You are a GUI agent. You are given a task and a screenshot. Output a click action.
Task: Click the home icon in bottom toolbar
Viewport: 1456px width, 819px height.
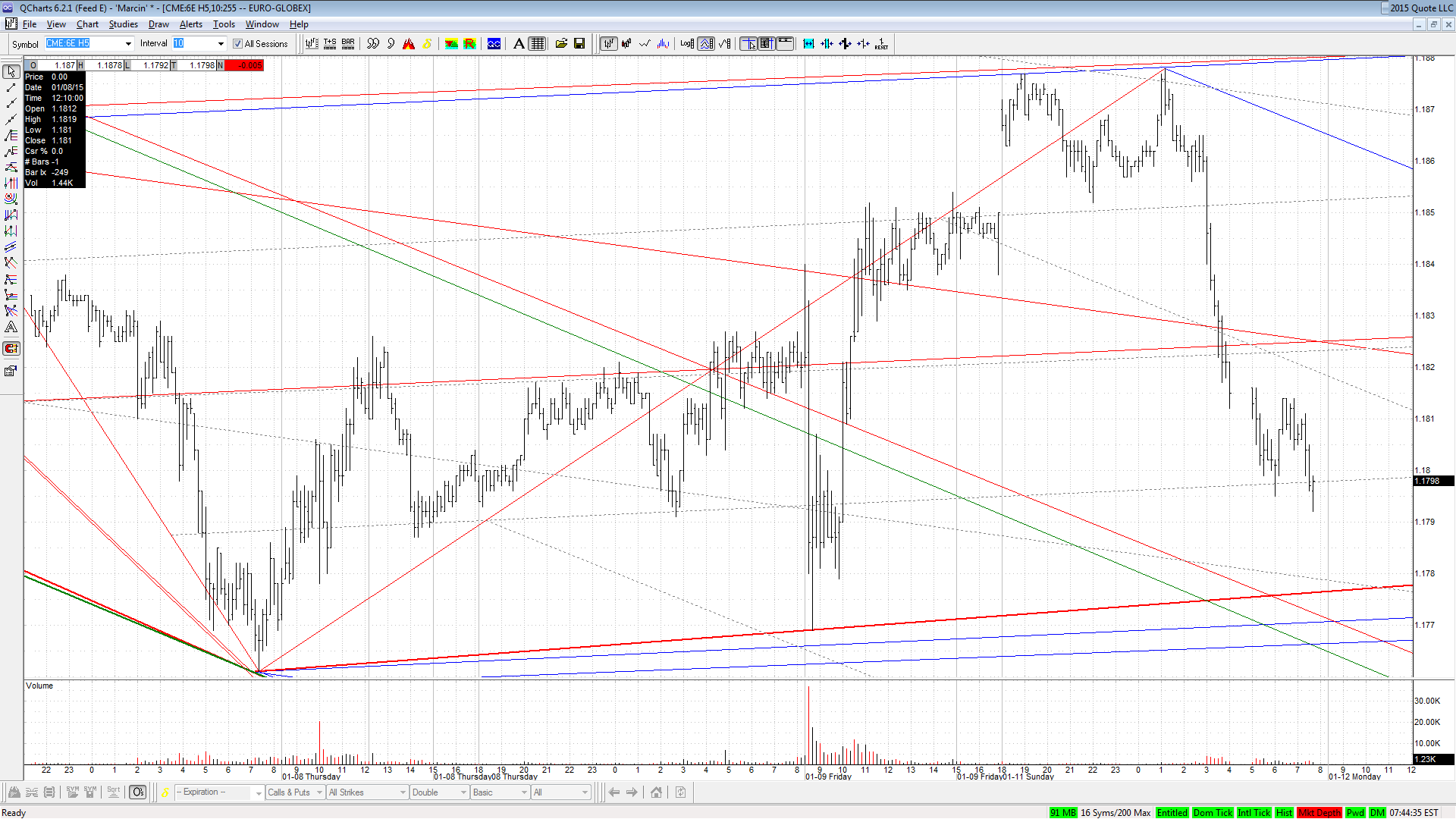656,792
